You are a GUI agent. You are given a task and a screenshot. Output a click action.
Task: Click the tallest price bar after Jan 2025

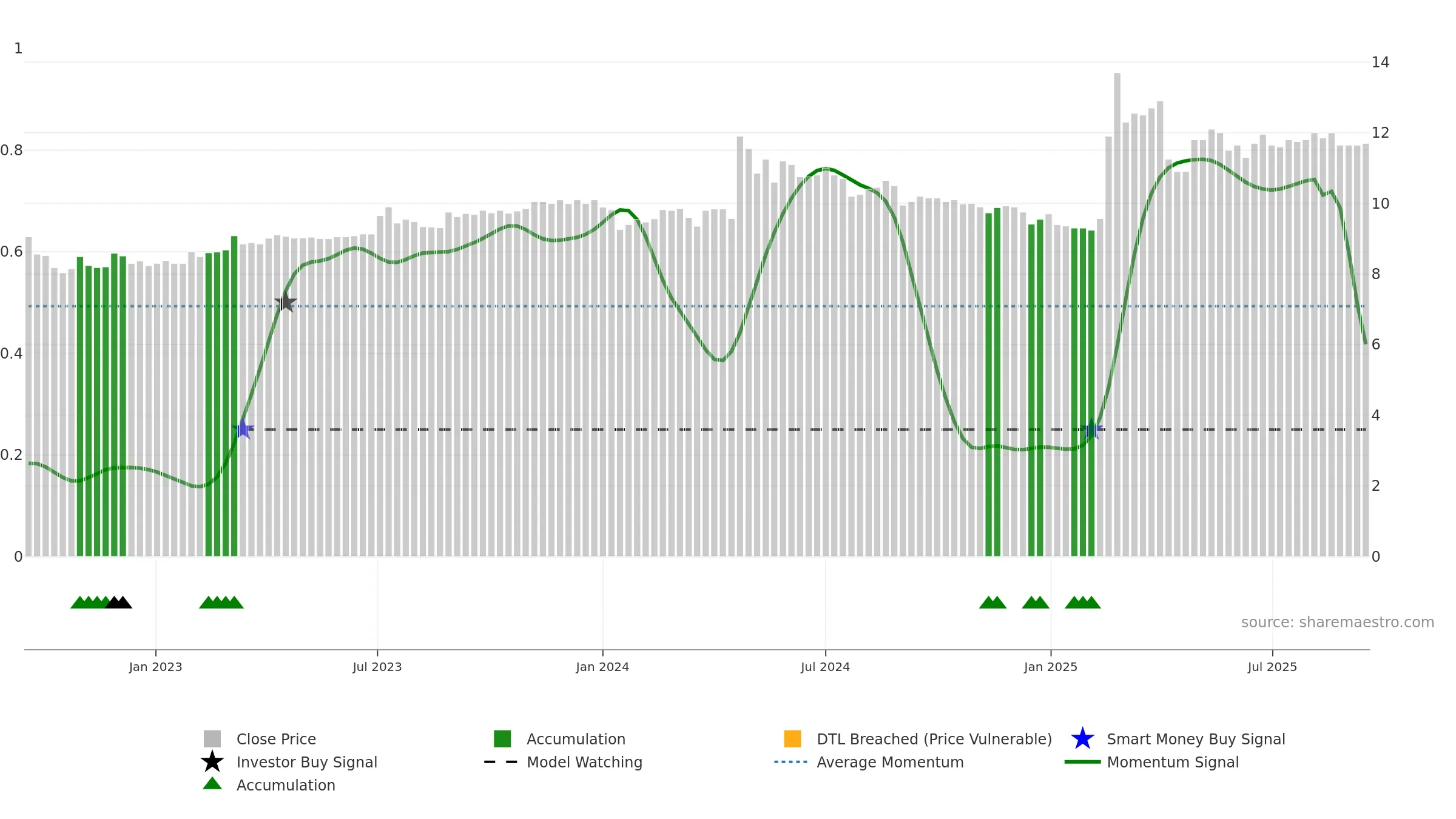point(1117,314)
